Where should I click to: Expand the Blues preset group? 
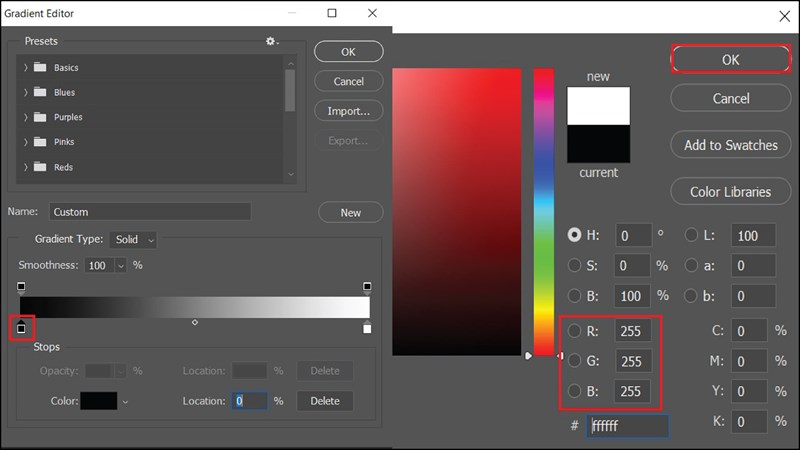coord(26,92)
